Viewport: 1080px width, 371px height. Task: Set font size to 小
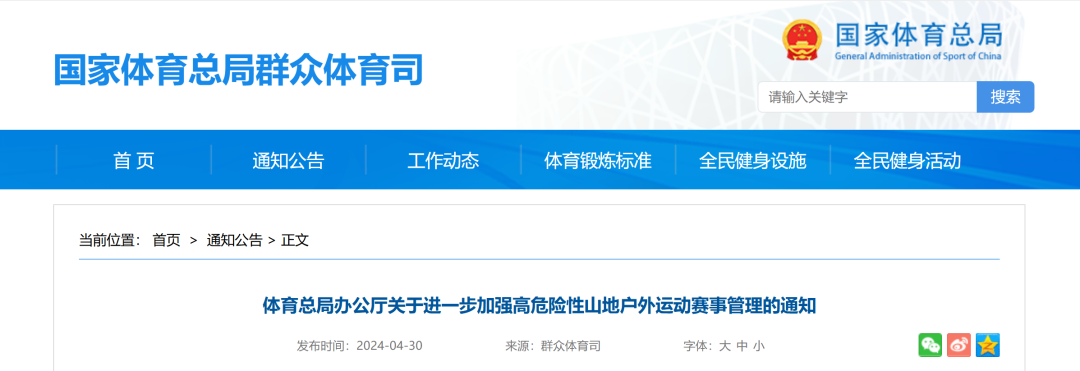tap(758, 346)
